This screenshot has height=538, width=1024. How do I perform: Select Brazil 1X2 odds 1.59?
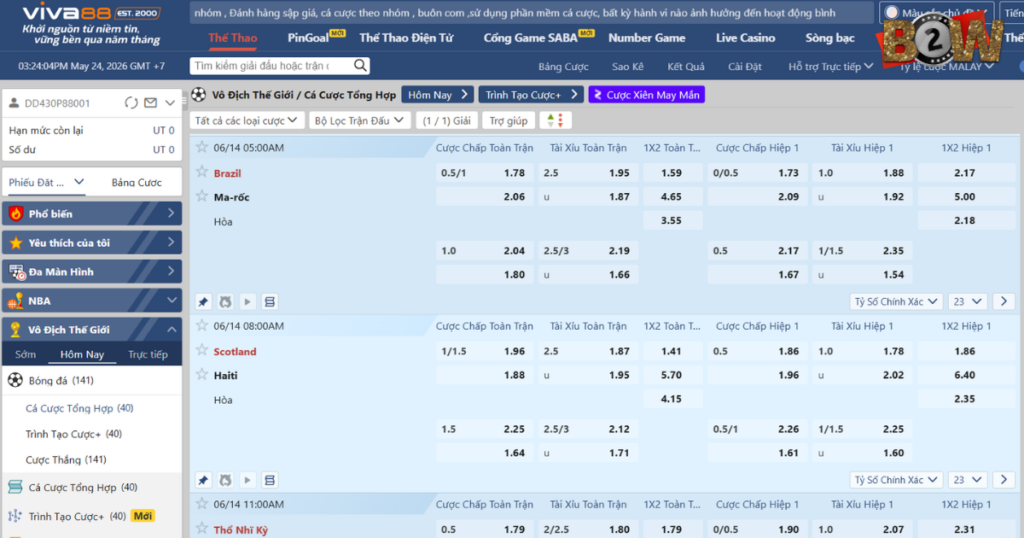click(673, 172)
